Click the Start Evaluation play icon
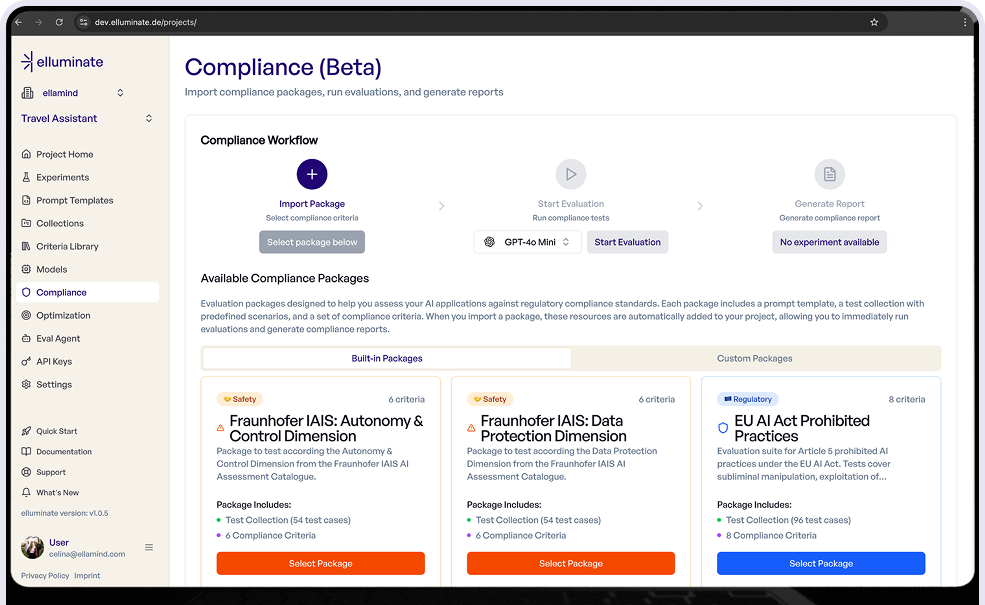Screen dimensions: 985x605 click(571, 174)
